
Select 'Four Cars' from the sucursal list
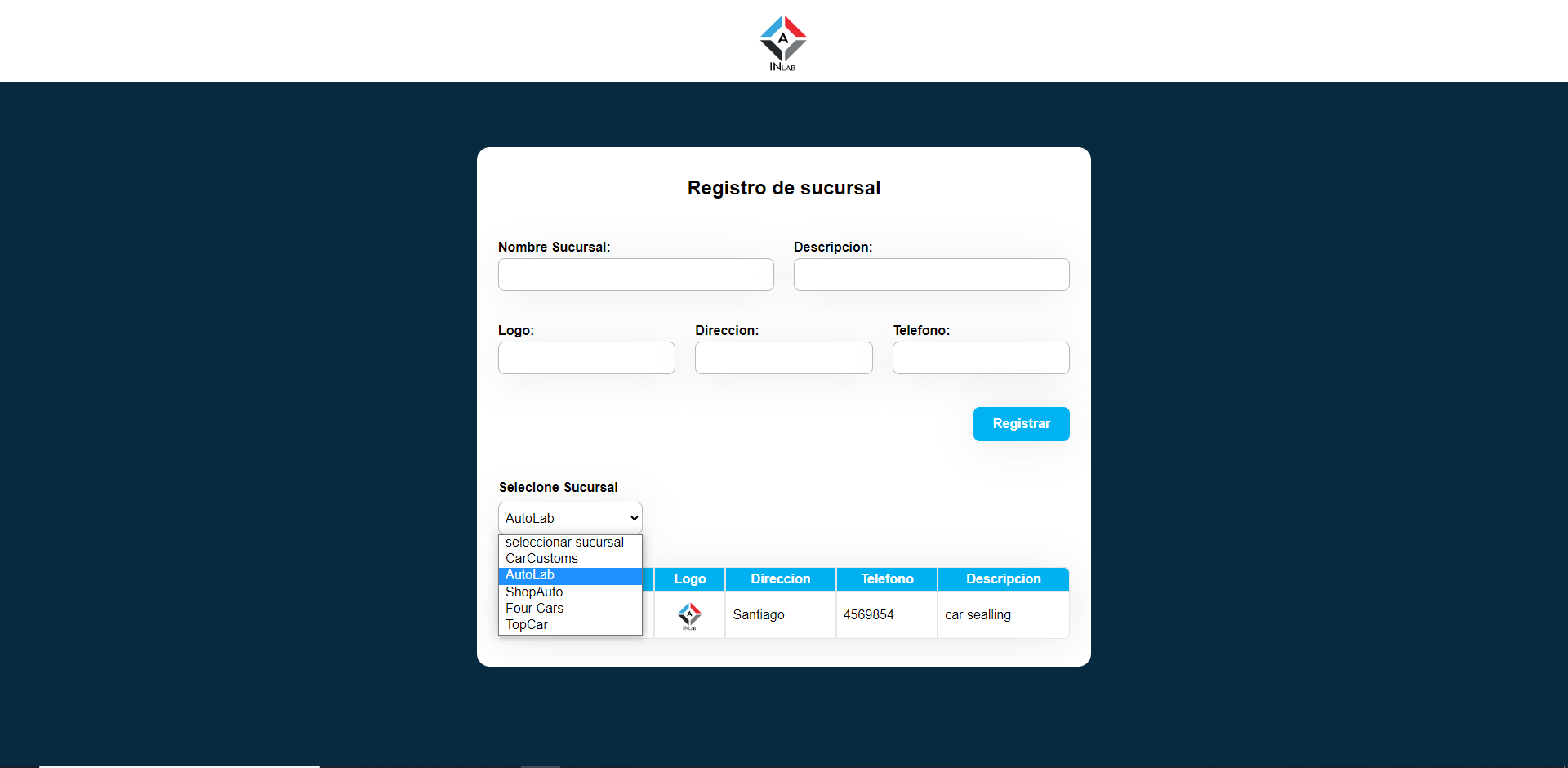[534, 608]
